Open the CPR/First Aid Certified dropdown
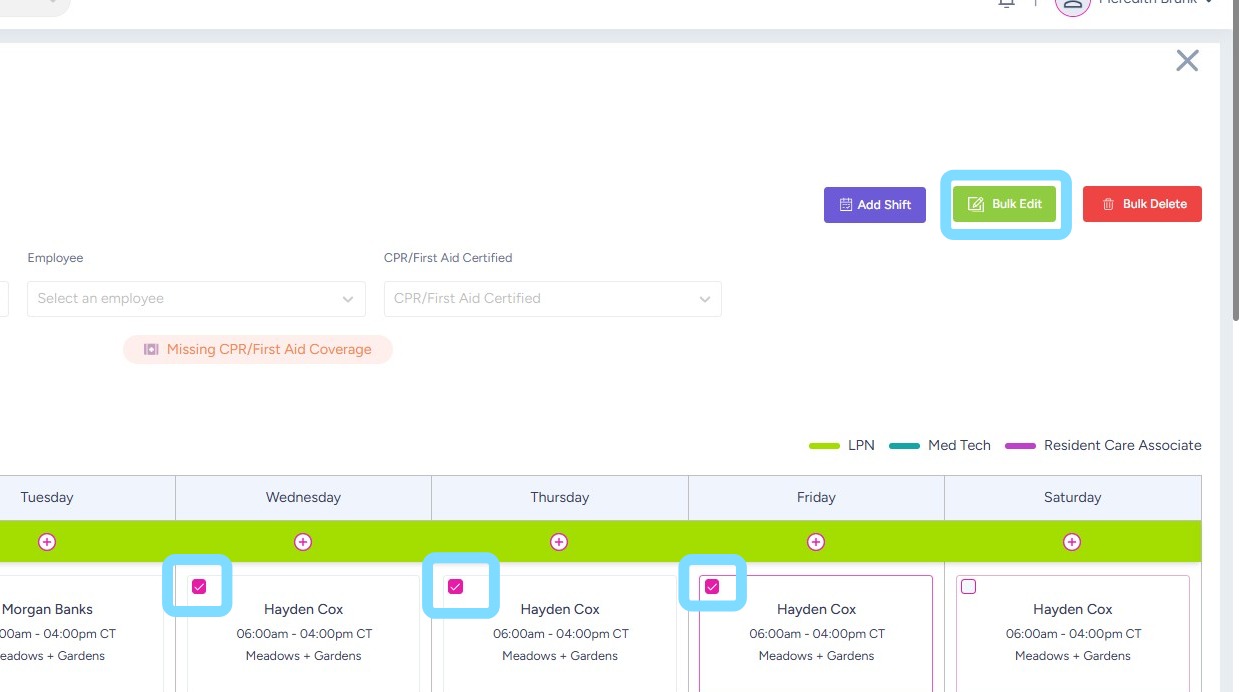The image size is (1239, 692). pos(553,298)
